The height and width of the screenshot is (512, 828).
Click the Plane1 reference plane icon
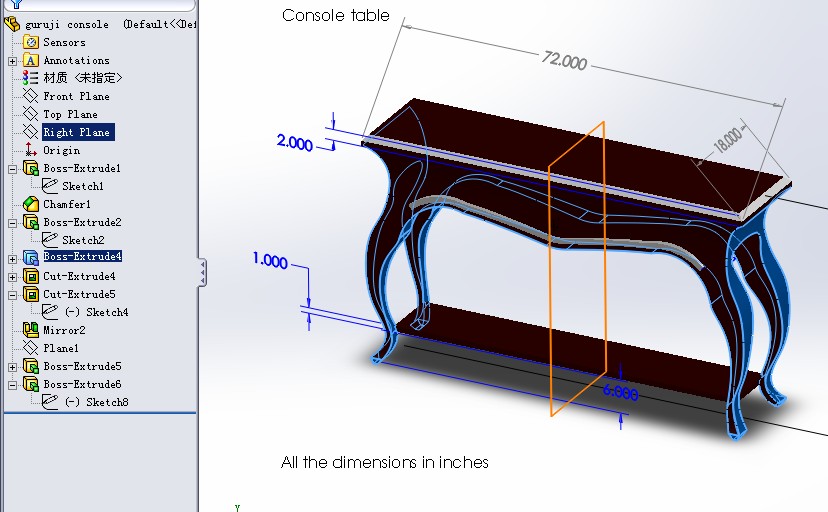(31, 348)
